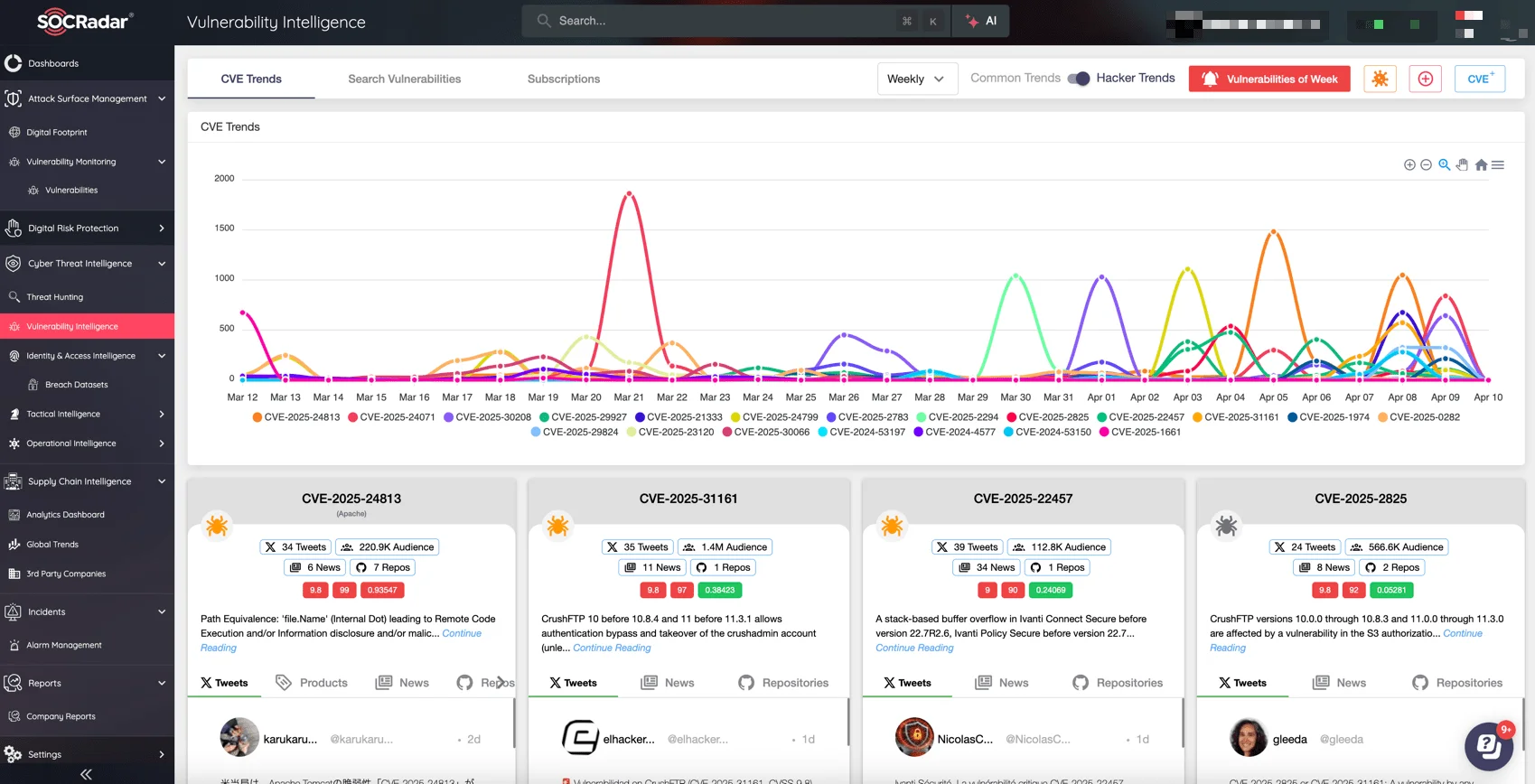This screenshot has width=1535, height=784.
Task: Click the bug icon on CVE-2025-2825 card
Action: 1226,526
